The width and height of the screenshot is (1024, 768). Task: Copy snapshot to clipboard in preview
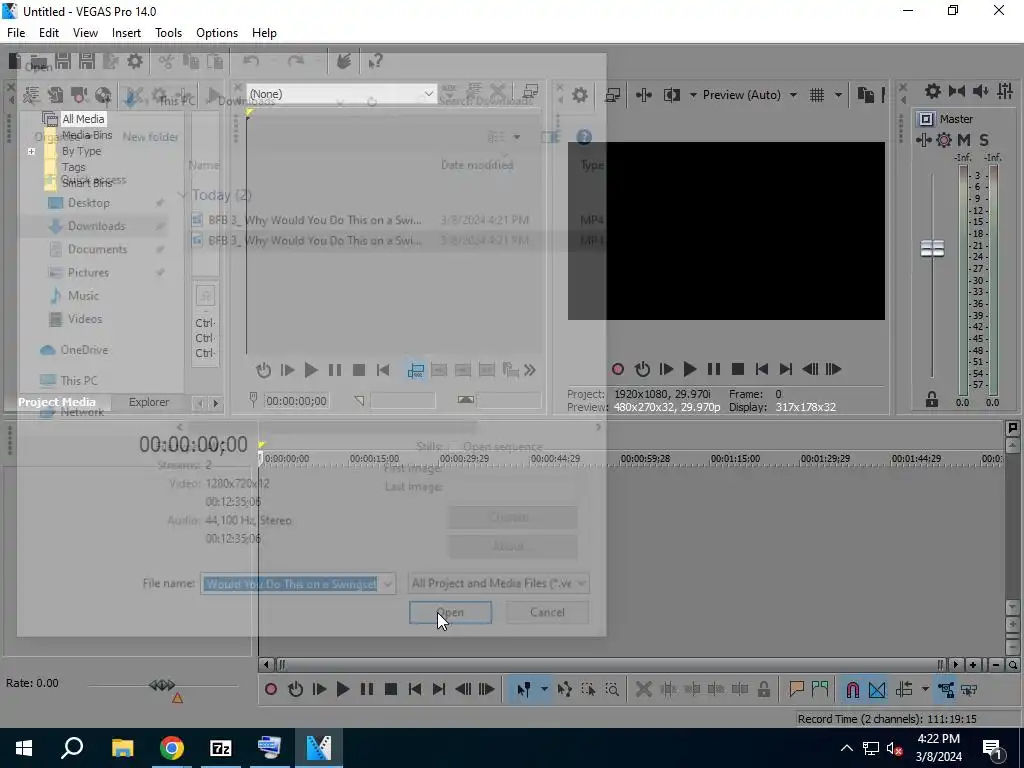pos(866,95)
